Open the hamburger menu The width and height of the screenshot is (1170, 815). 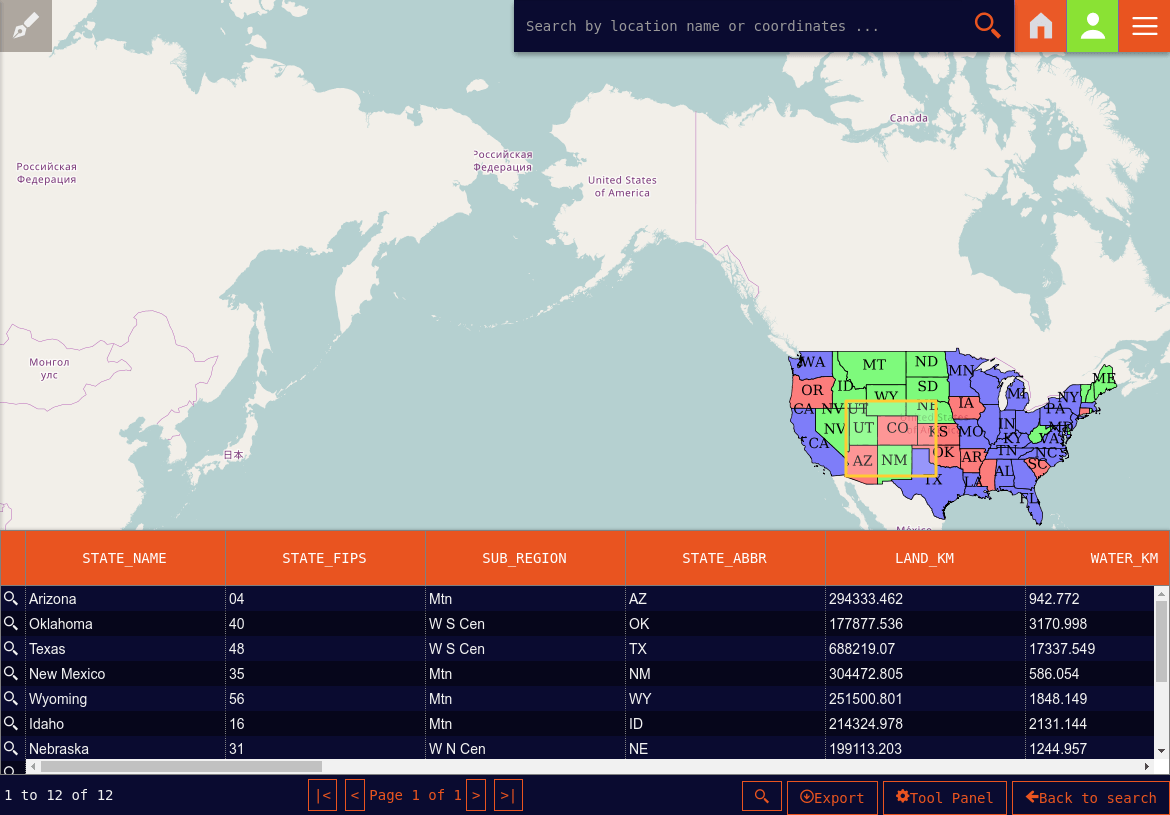click(x=1144, y=26)
